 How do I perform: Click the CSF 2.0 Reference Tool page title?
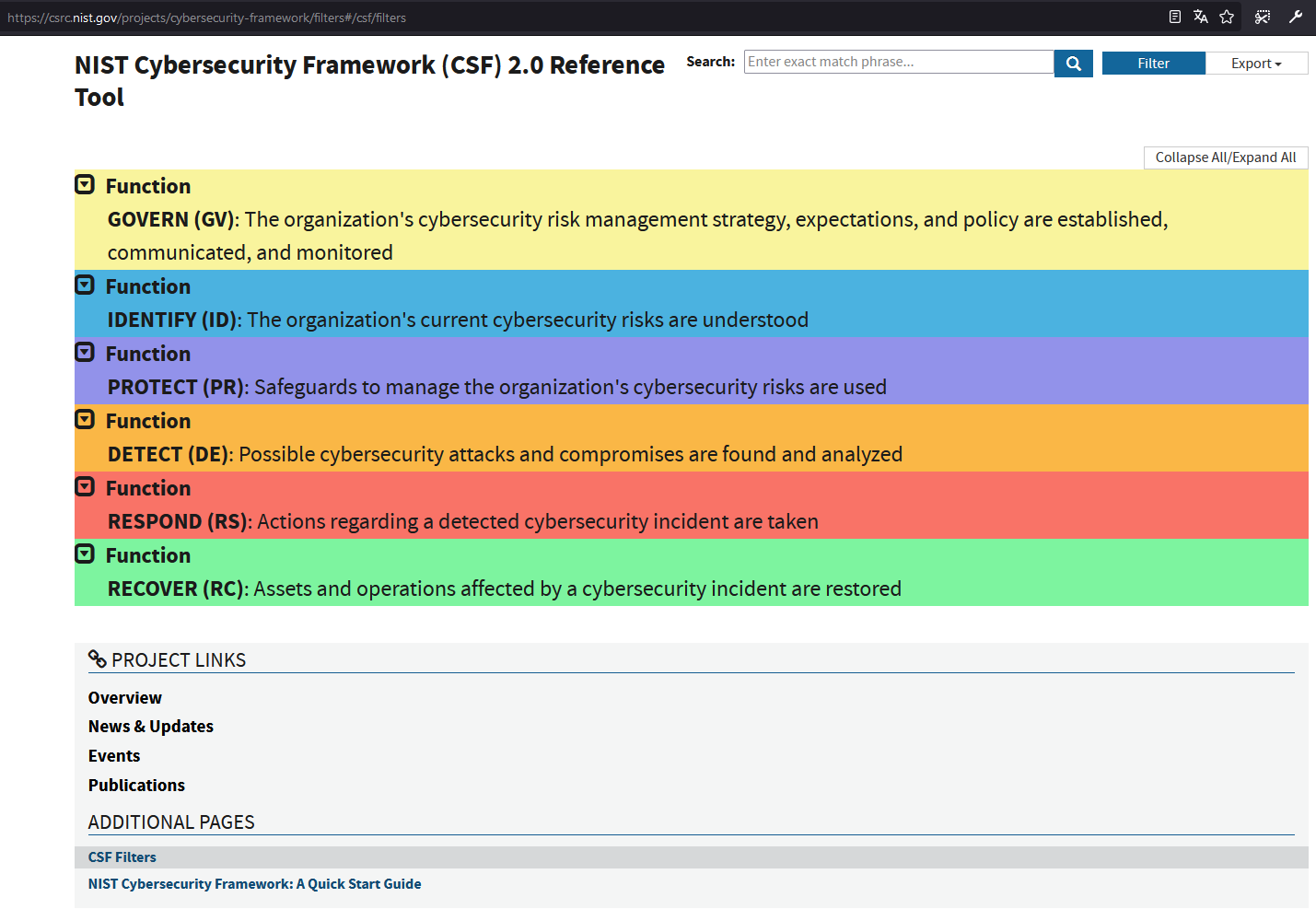pos(369,81)
